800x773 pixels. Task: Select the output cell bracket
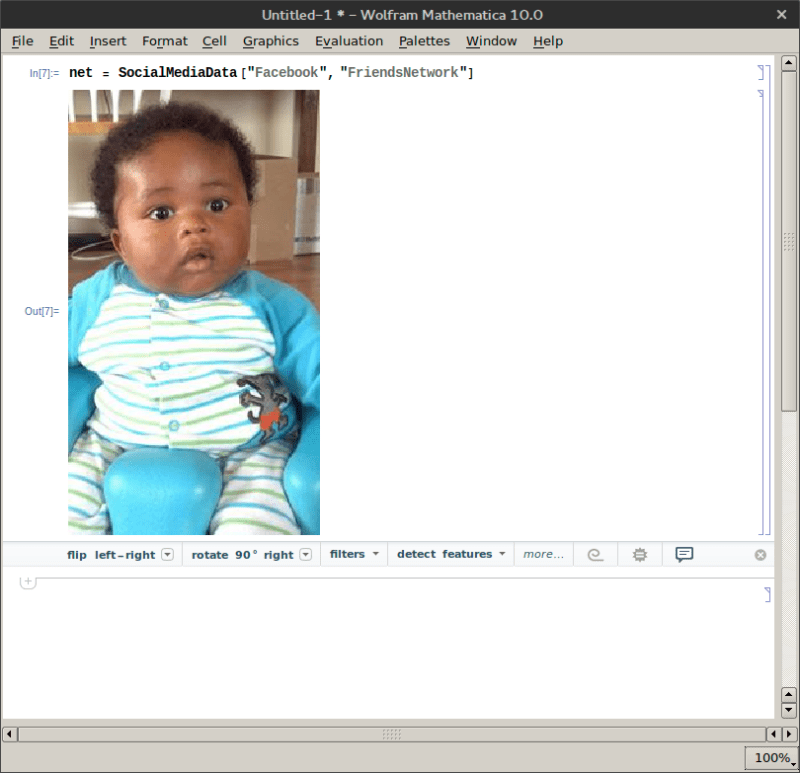click(x=761, y=312)
